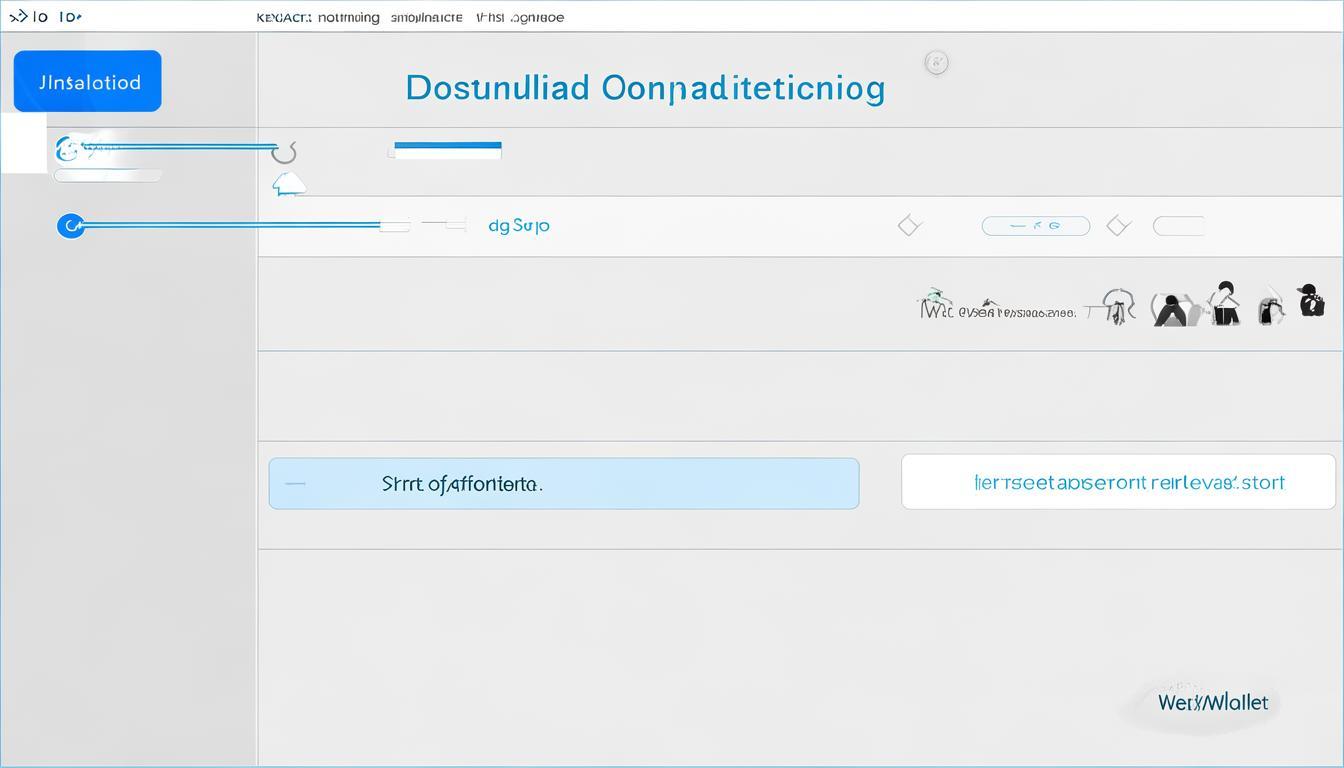
Task: Click the "Strrt ofaffonterta." blue button
Action: point(563,484)
